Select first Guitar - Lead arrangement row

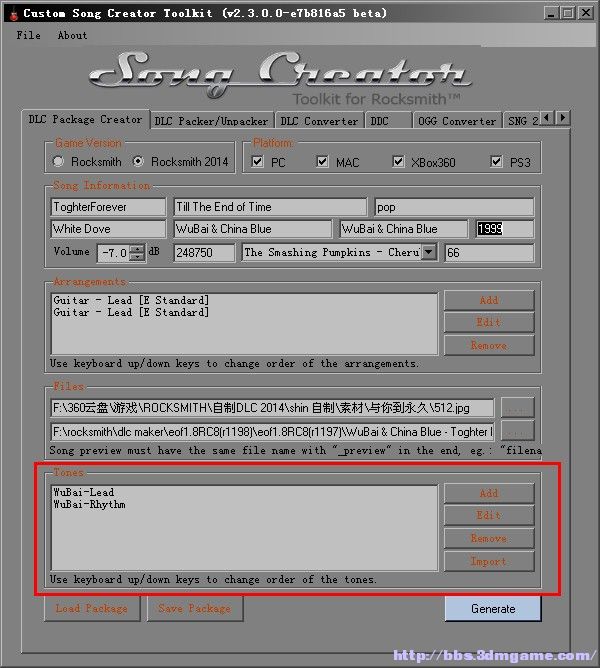131,300
